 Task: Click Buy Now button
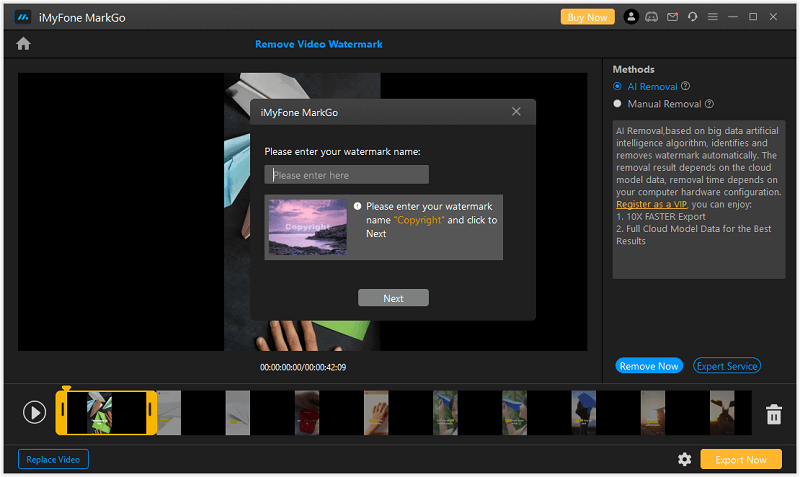(587, 17)
